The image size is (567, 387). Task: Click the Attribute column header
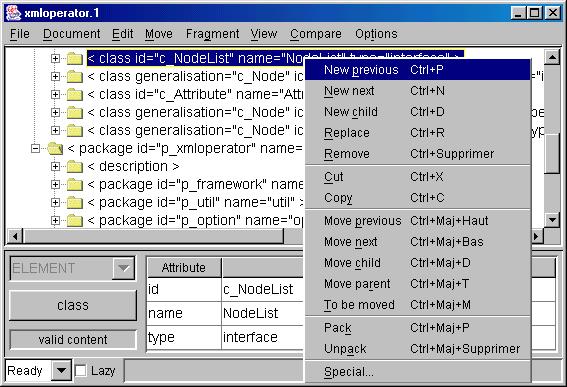click(184, 268)
